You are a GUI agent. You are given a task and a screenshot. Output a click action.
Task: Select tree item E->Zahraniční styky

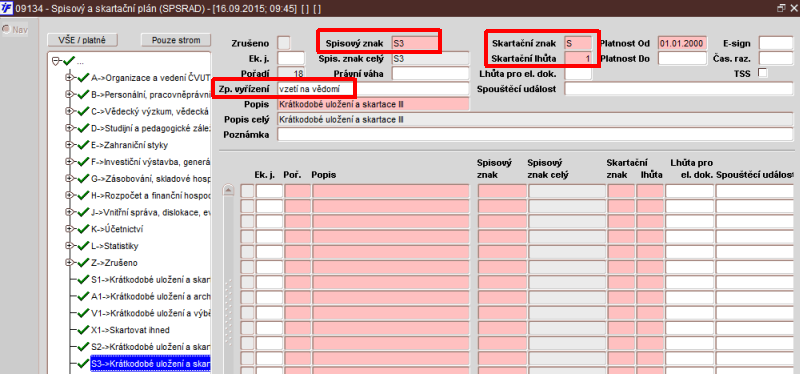tap(130, 145)
